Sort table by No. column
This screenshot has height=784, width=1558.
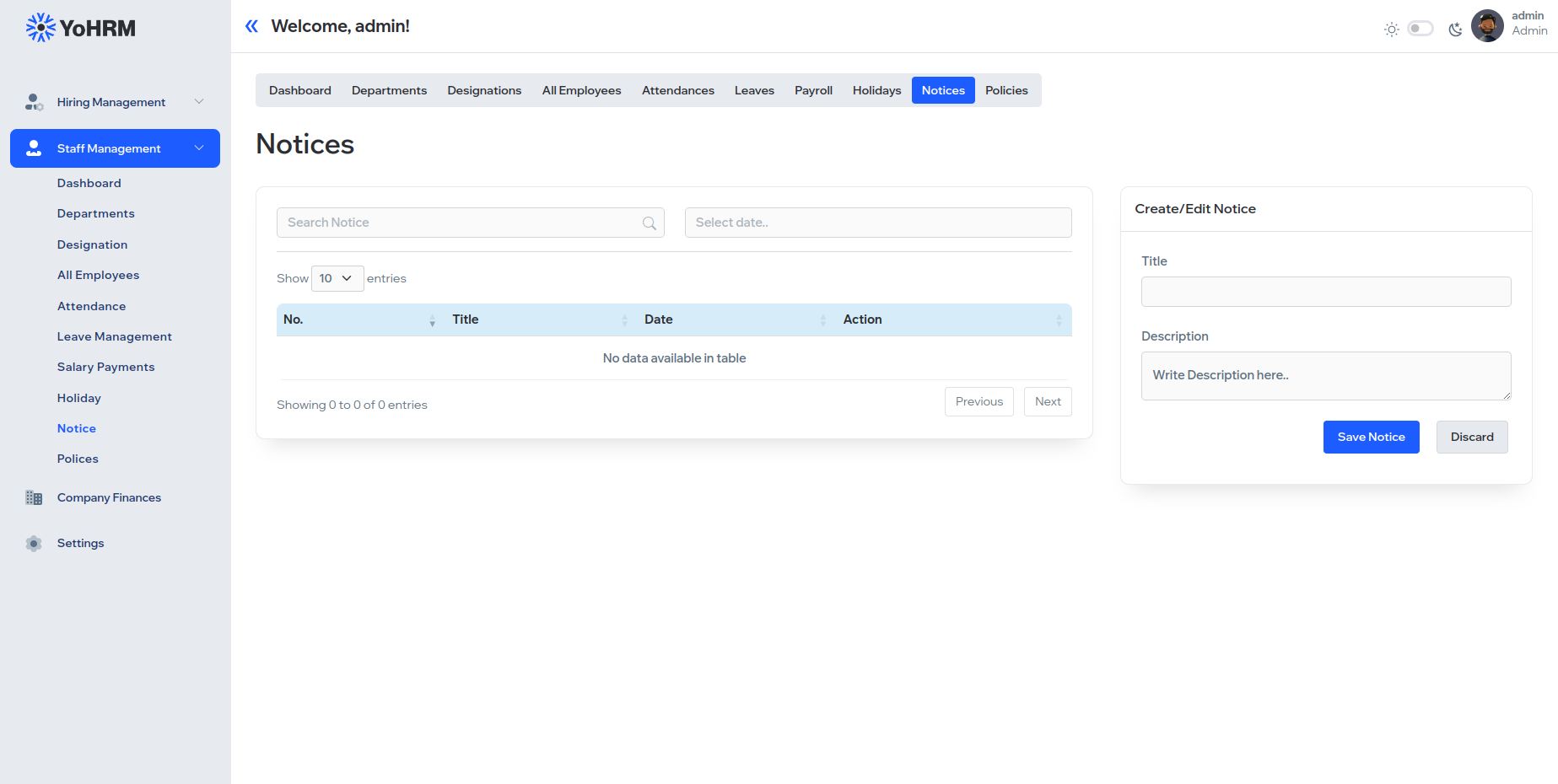pos(359,320)
